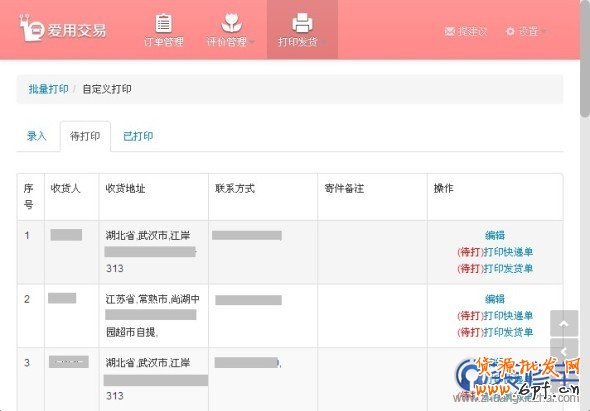Click the 设置 gear icon
This screenshot has height=411, width=590.
(510, 31)
